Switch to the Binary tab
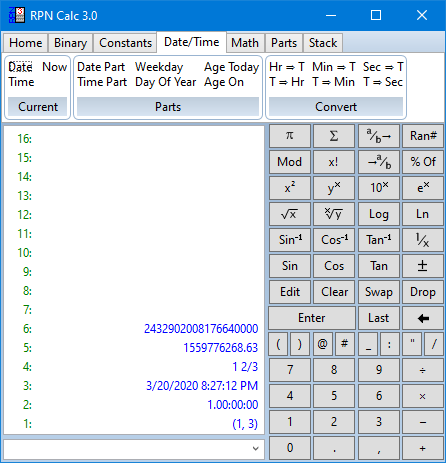446x463 pixels. click(x=70, y=43)
